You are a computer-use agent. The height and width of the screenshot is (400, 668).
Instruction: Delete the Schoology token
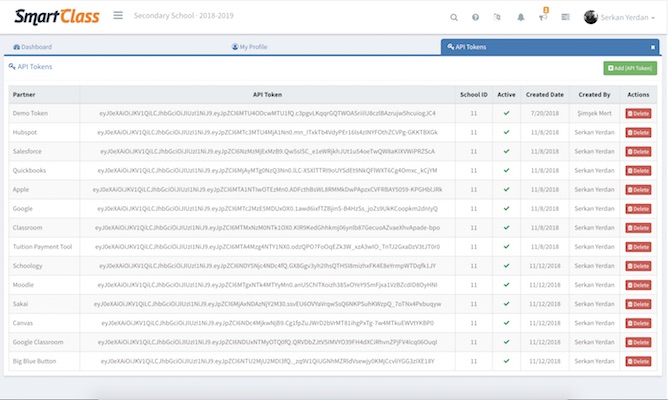click(638, 266)
